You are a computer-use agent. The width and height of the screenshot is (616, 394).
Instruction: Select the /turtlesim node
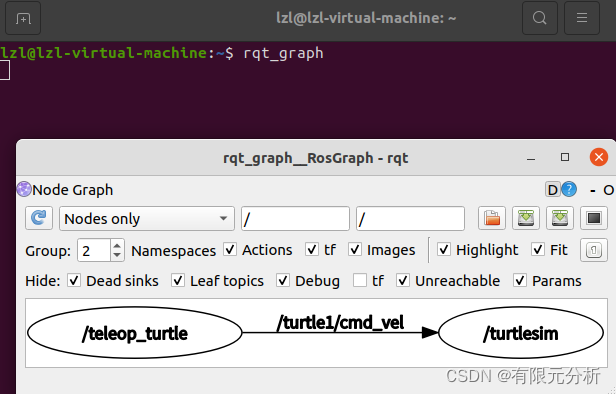coord(521,333)
